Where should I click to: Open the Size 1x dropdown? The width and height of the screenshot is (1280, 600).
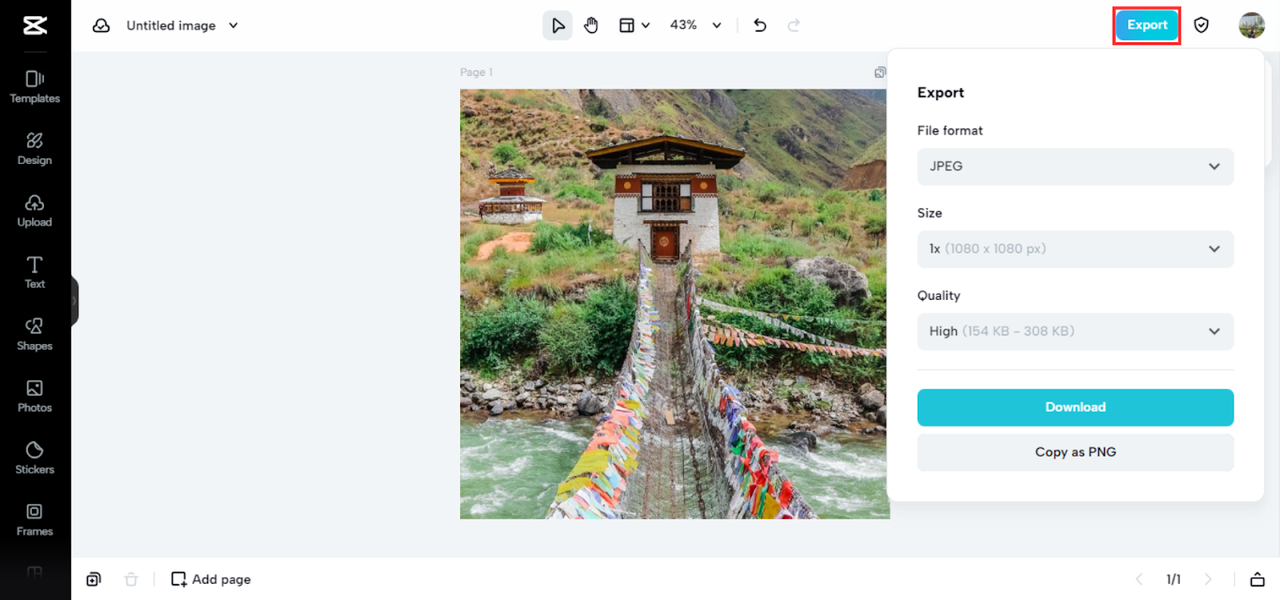[1075, 249]
